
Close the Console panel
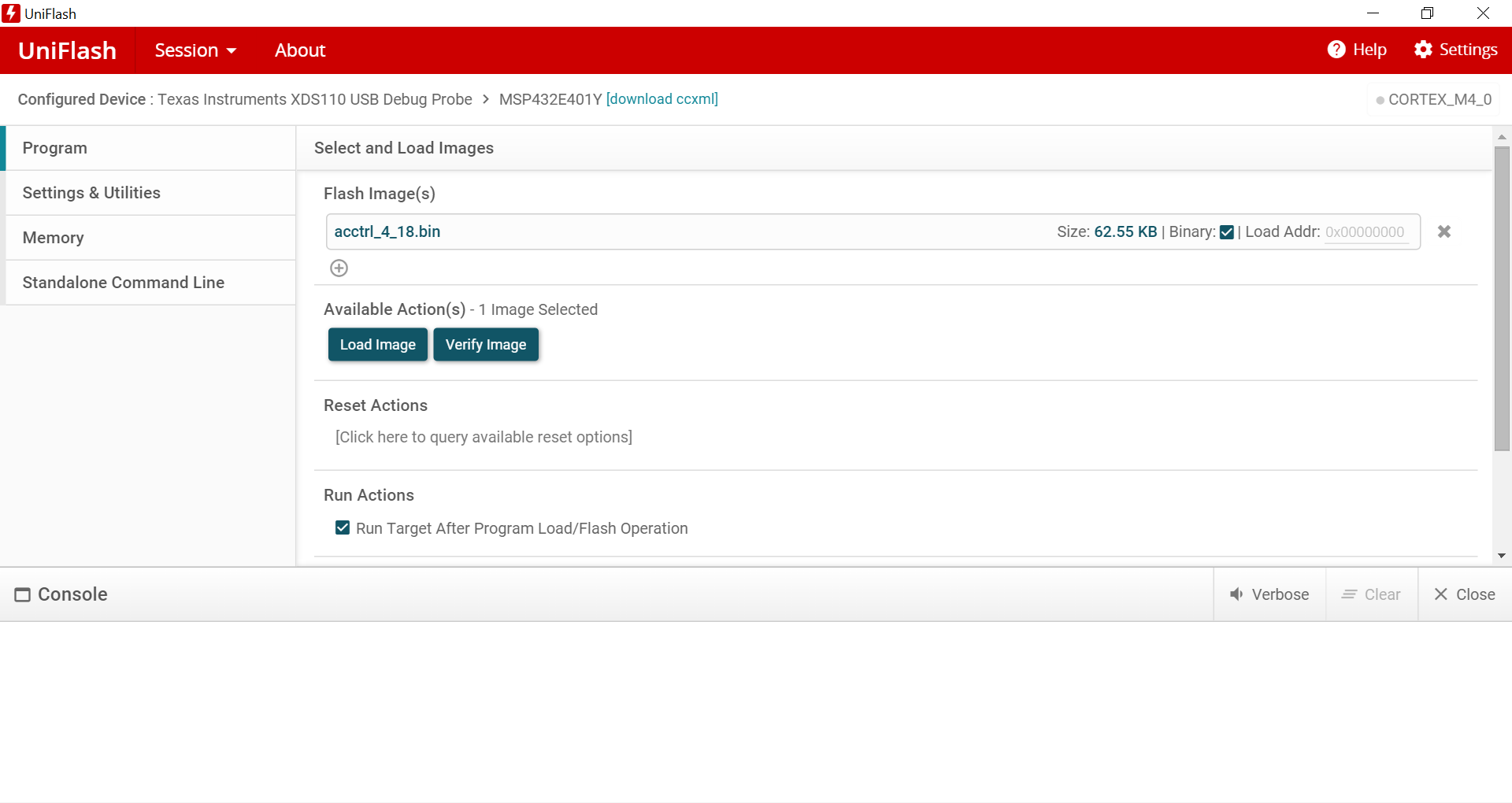(x=1464, y=594)
